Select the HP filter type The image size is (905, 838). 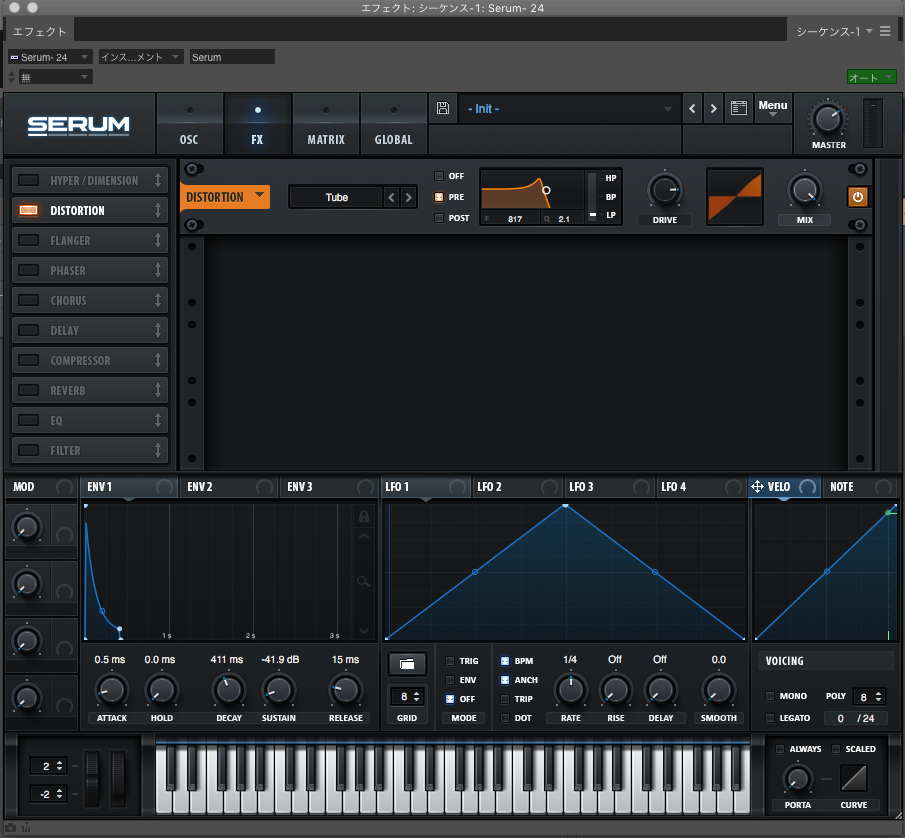pyautogui.click(x=611, y=178)
